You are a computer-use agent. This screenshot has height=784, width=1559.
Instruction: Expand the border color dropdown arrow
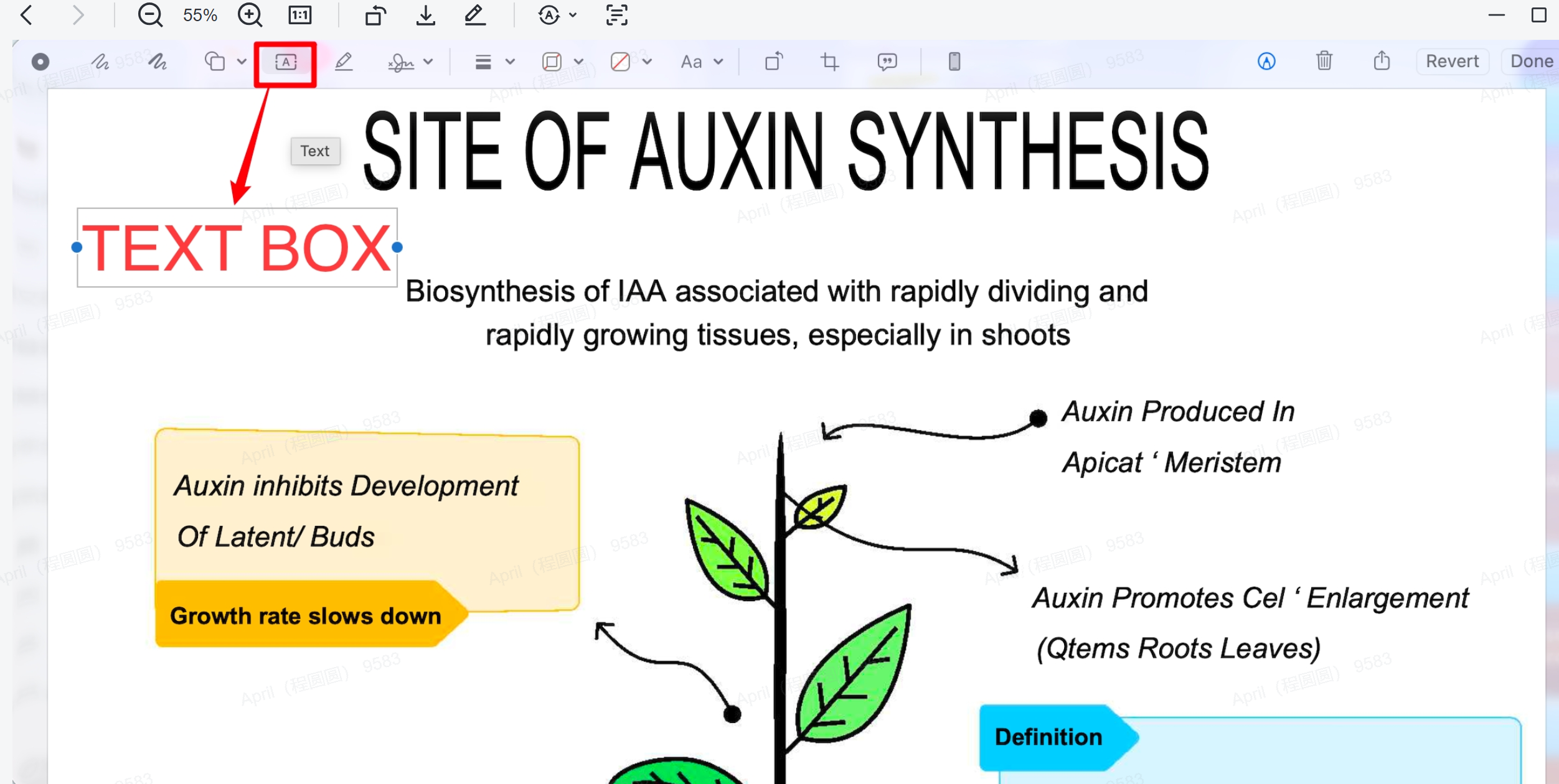click(578, 62)
